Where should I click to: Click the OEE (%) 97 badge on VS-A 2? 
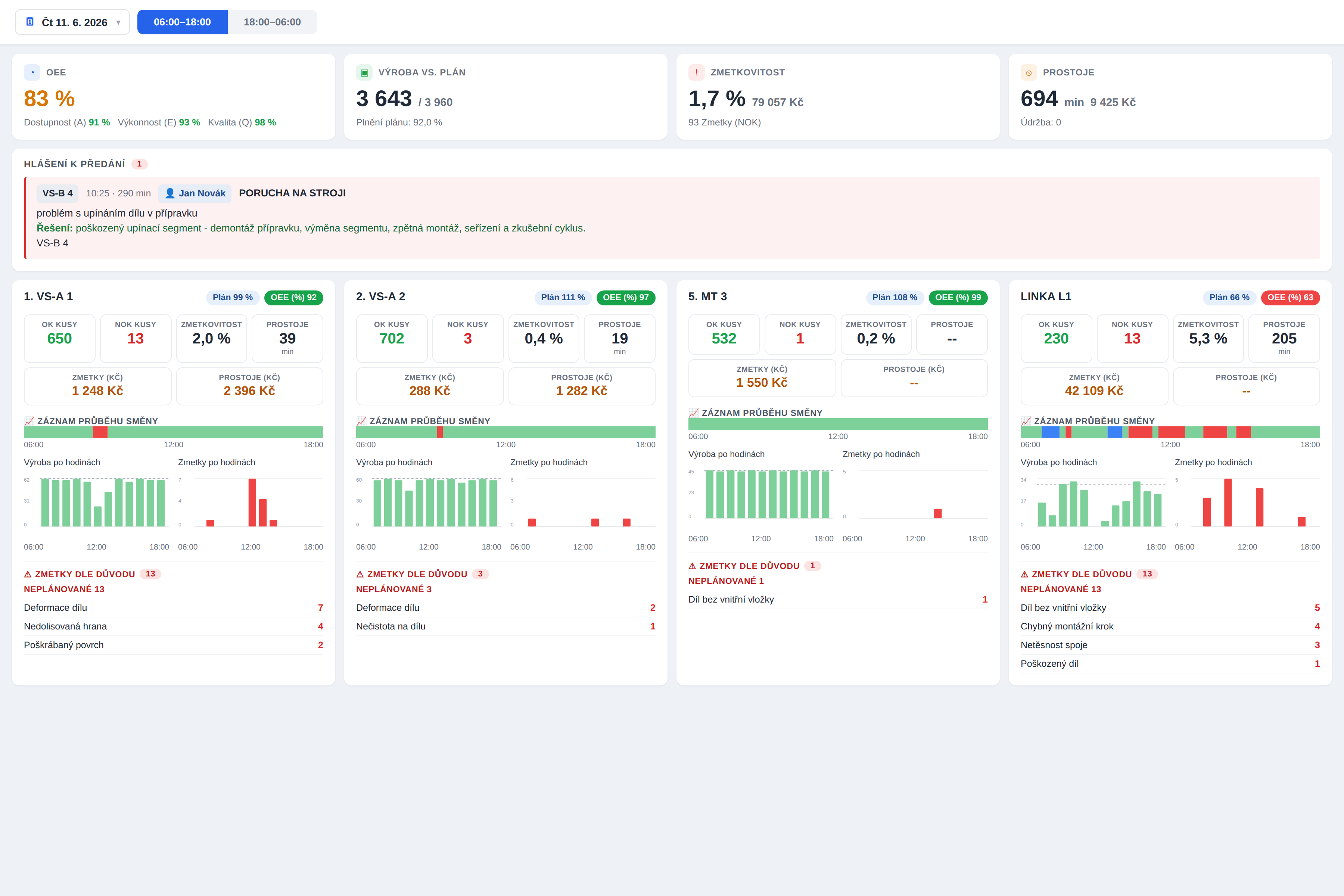(x=626, y=298)
